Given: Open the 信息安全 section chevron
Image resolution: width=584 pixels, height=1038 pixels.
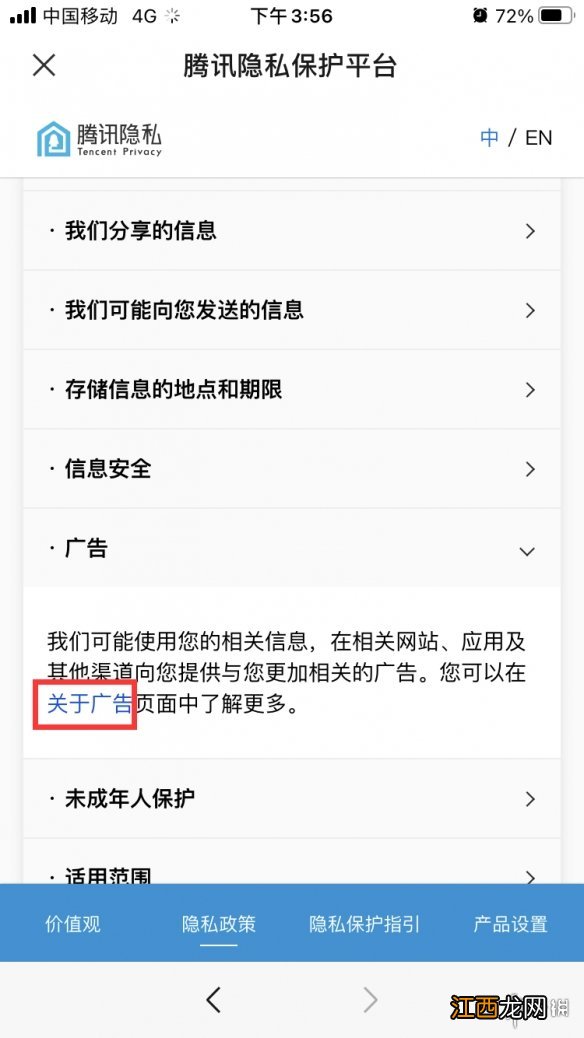Looking at the screenshot, I should [x=530, y=469].
